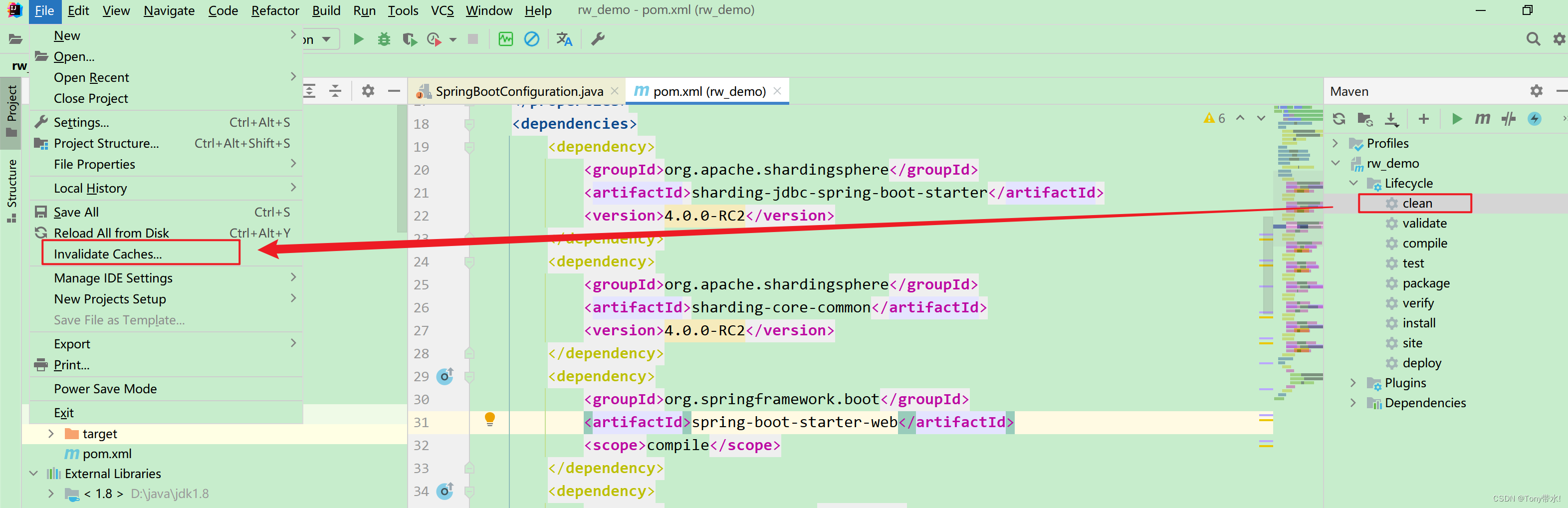The image size is (1568, 508).
Task: Click the gray Stop square icon
Action: click(x=473, y=39)
